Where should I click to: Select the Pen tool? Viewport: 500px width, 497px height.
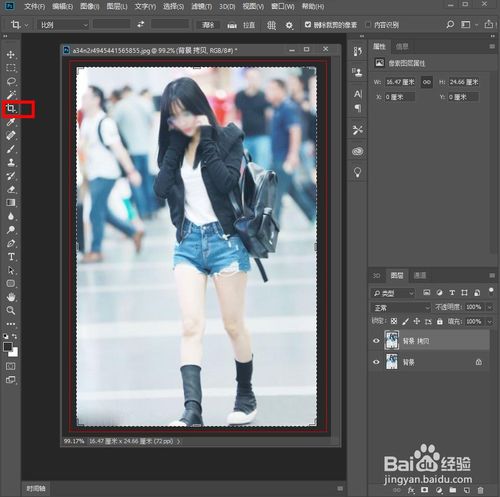point(11,243)
